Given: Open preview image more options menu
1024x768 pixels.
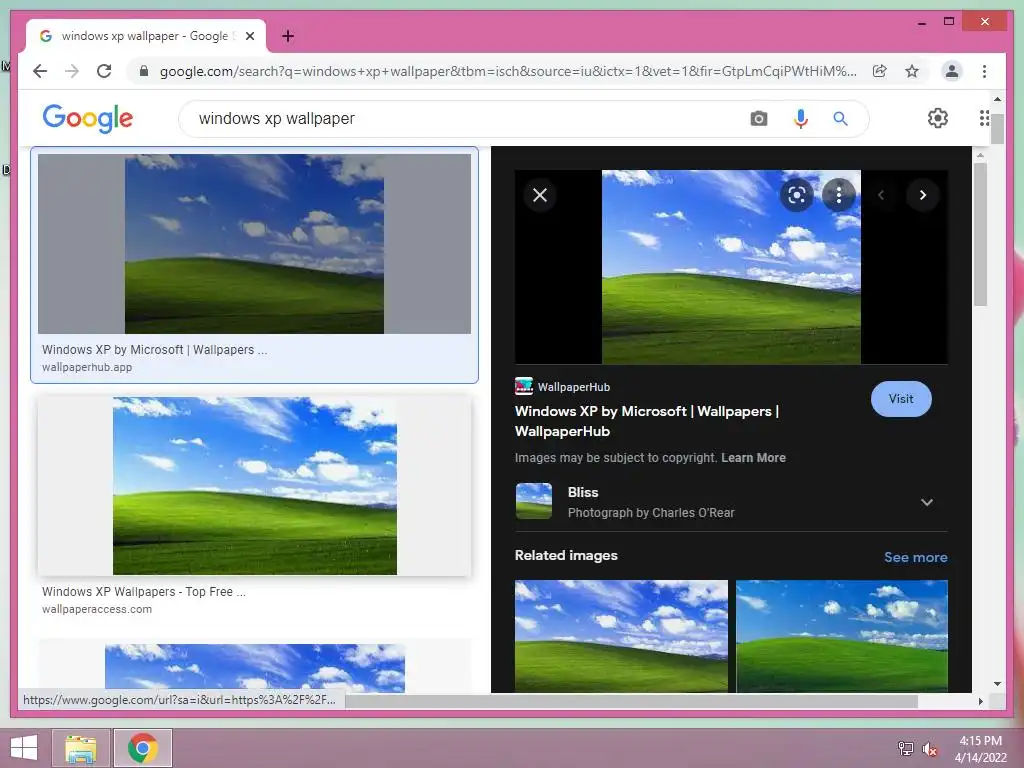Looking at the screenshot, I should (x=839, y=195).
